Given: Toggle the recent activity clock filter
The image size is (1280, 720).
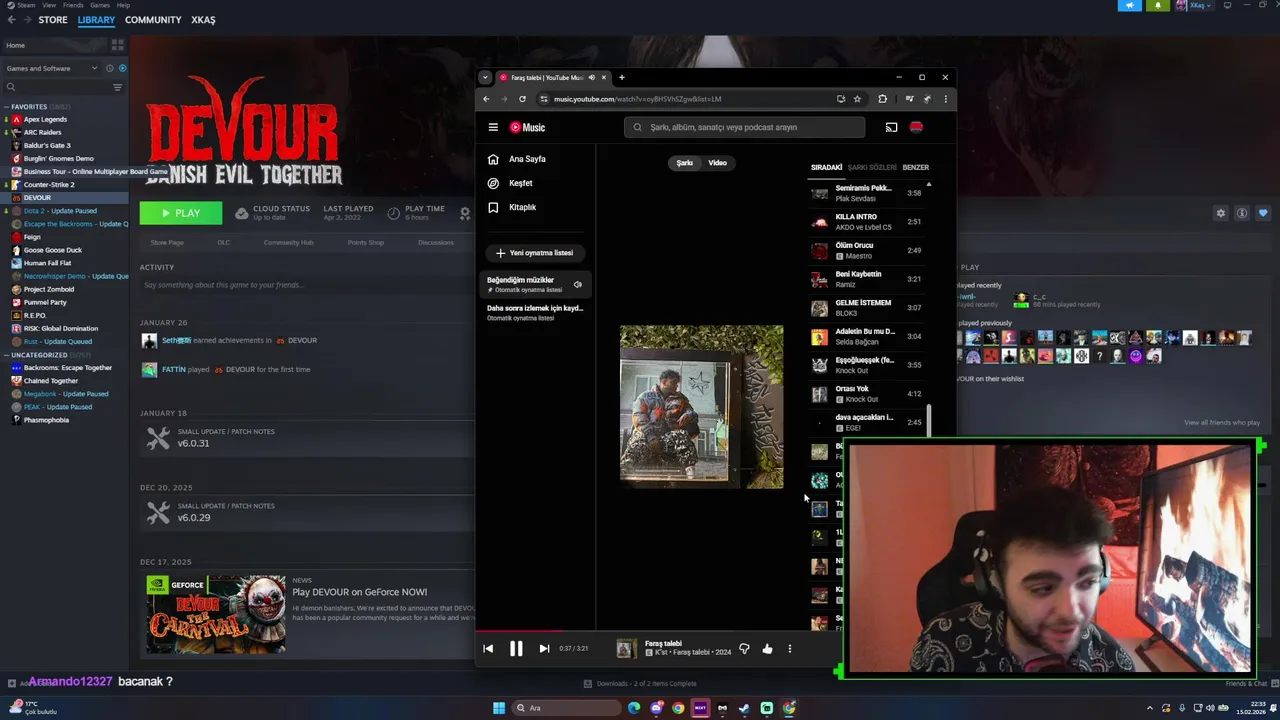Looking at the screenshot, I should click(109, 68).
